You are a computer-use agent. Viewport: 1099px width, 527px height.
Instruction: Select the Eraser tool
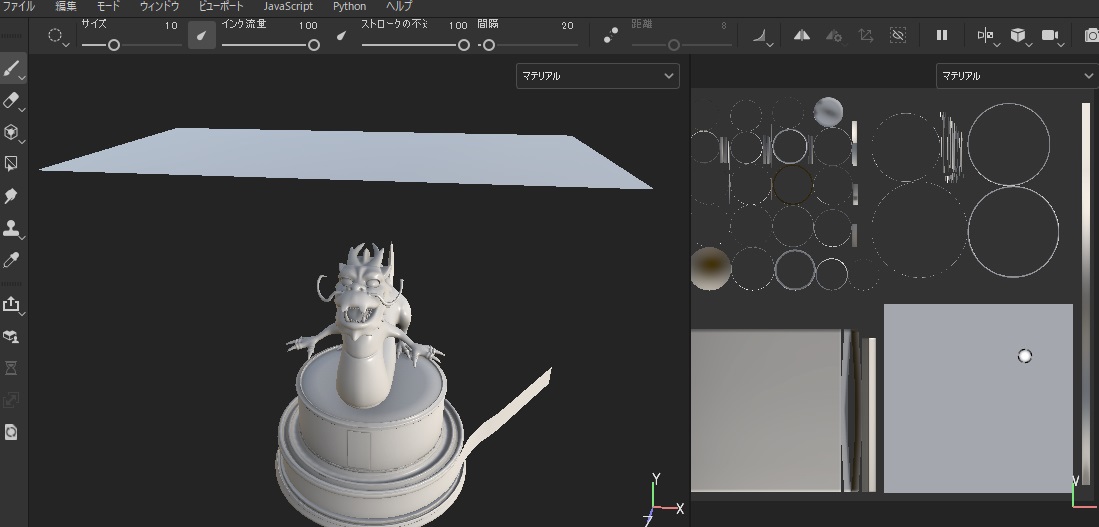point(11,101)
